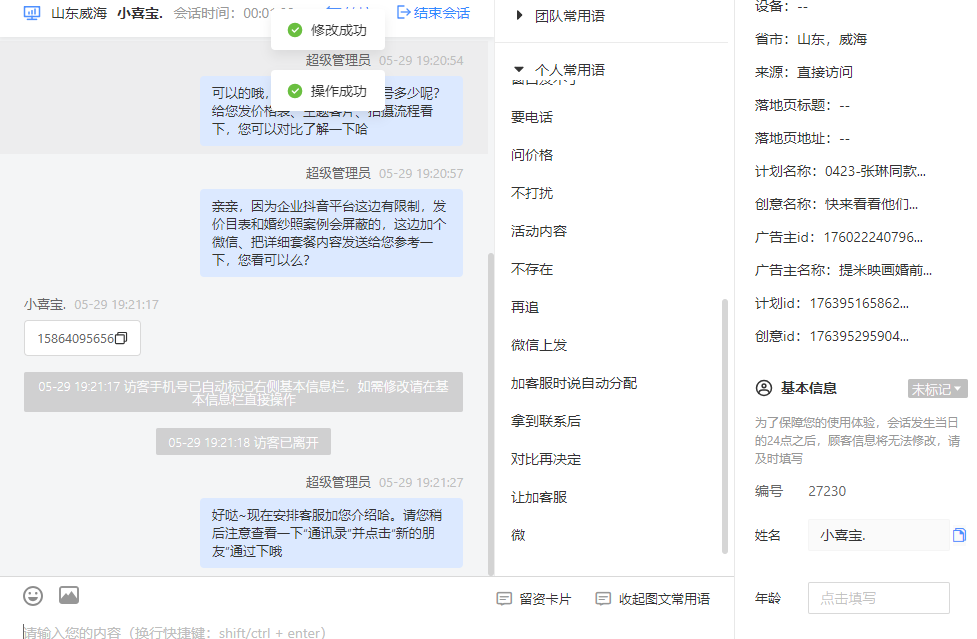Click the 收起图文常用语 icon
The image size is (977, 639).
(x=603, y=599)
